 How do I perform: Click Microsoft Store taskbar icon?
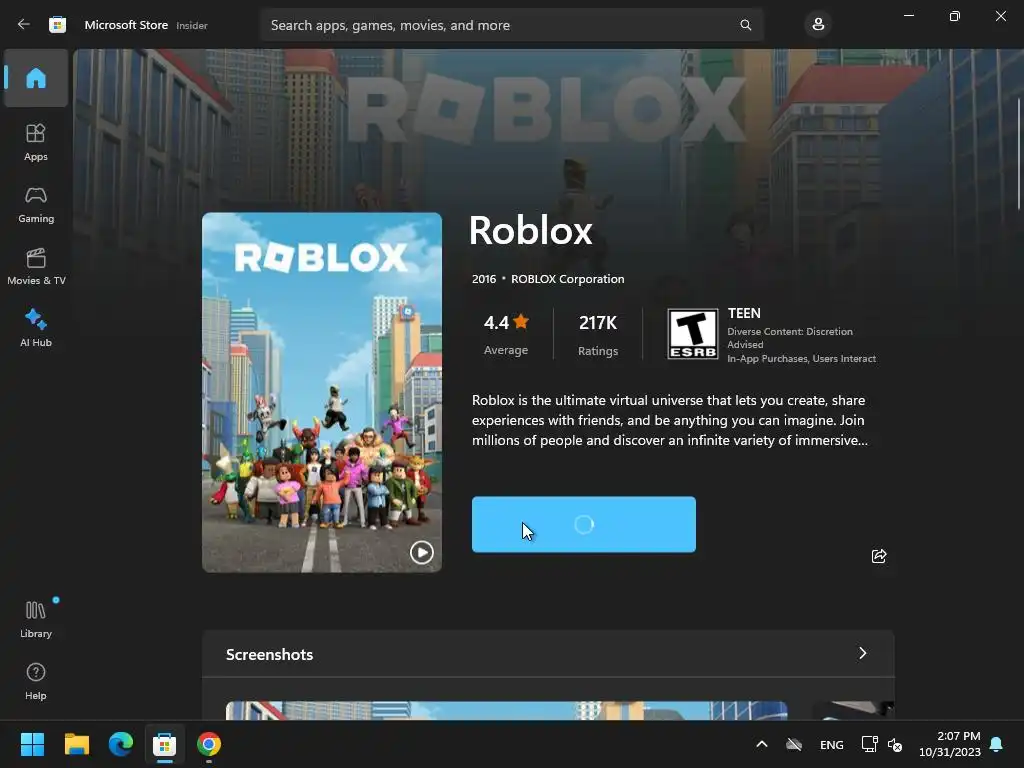point(165,744)
